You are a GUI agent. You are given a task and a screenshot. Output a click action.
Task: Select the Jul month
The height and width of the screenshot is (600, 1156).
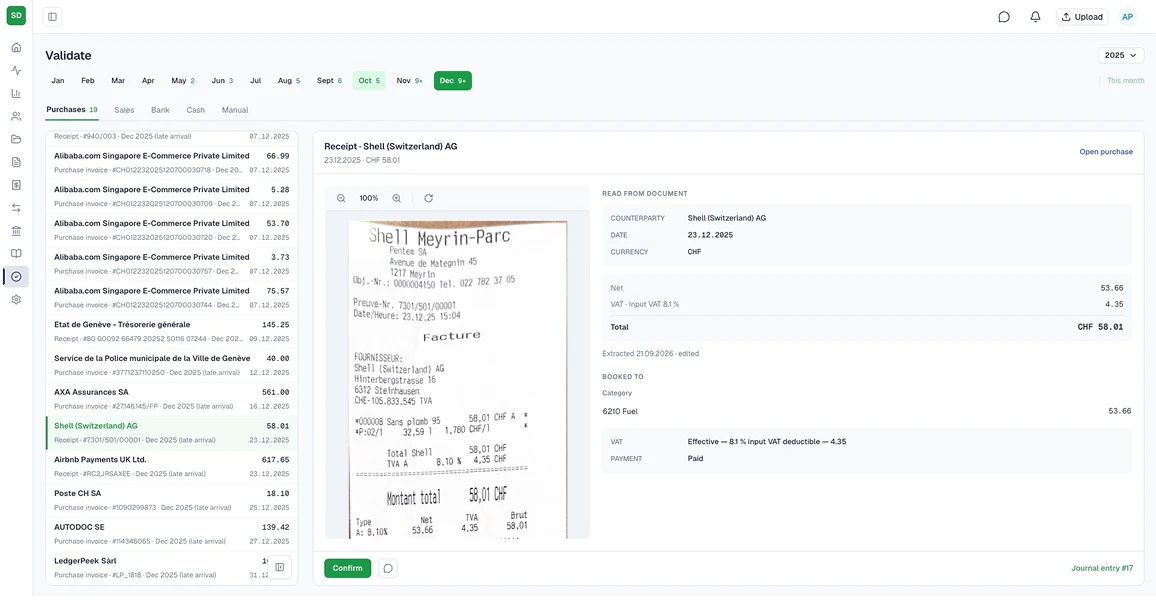255,80
